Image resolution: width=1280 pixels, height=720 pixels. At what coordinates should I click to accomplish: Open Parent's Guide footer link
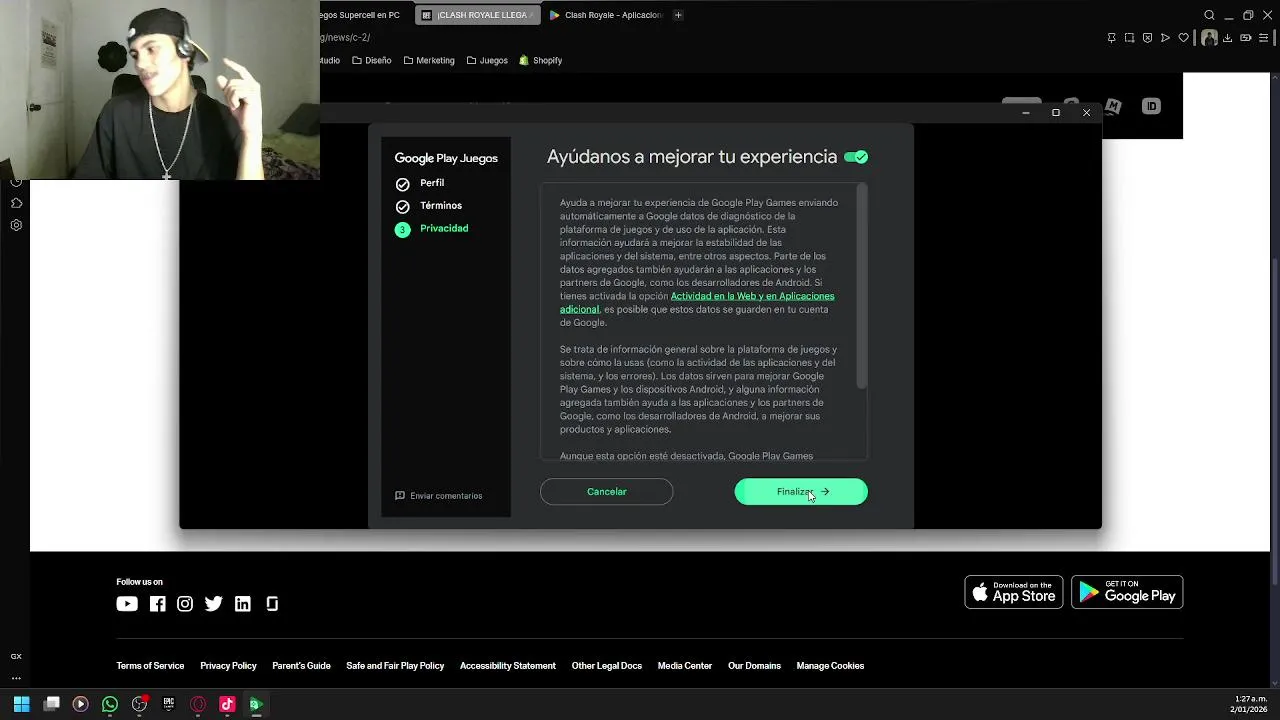click(x=301, y=666)
